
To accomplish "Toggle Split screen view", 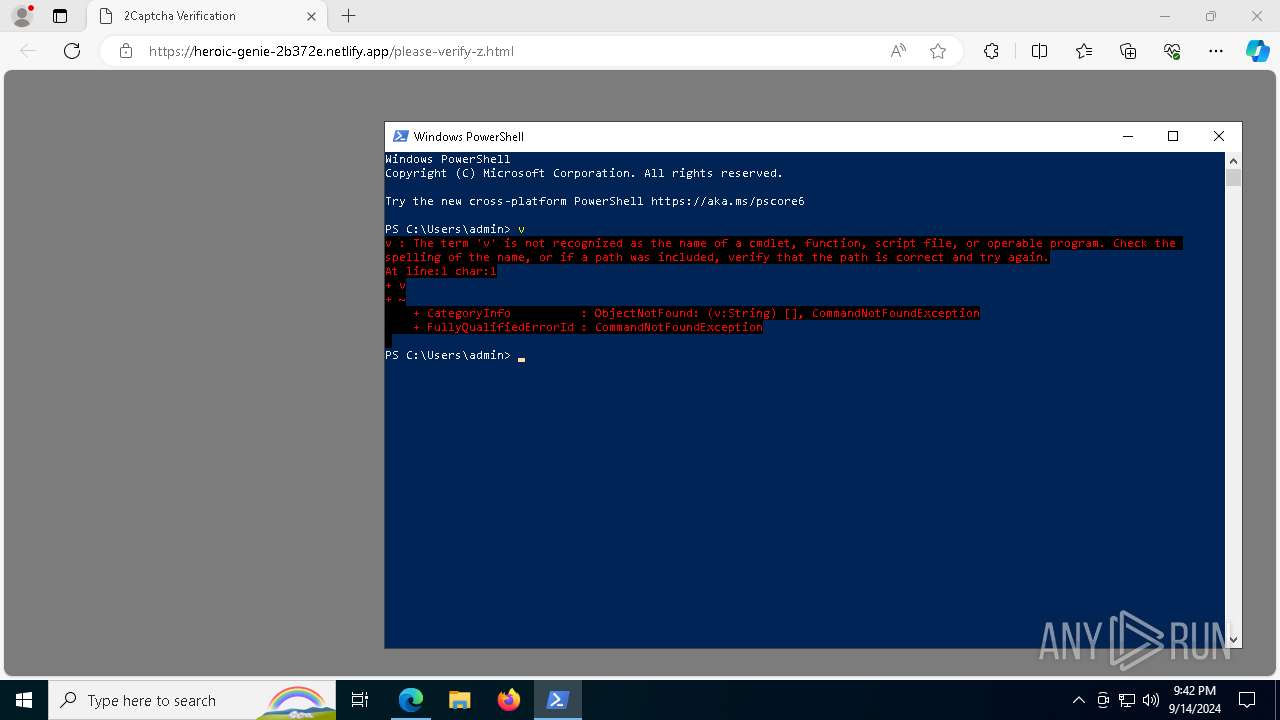I will pyautogui.click(x=1039, y=51).
